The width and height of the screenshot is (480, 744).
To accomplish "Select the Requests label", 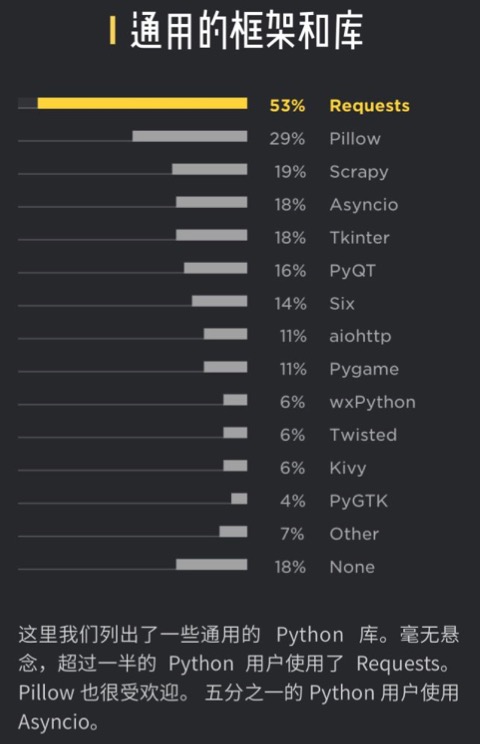I will point(369,105).
